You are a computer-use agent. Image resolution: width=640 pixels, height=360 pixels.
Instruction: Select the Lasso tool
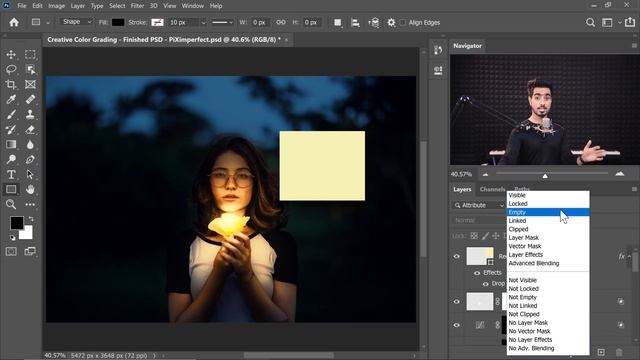[x=11, y=69]
